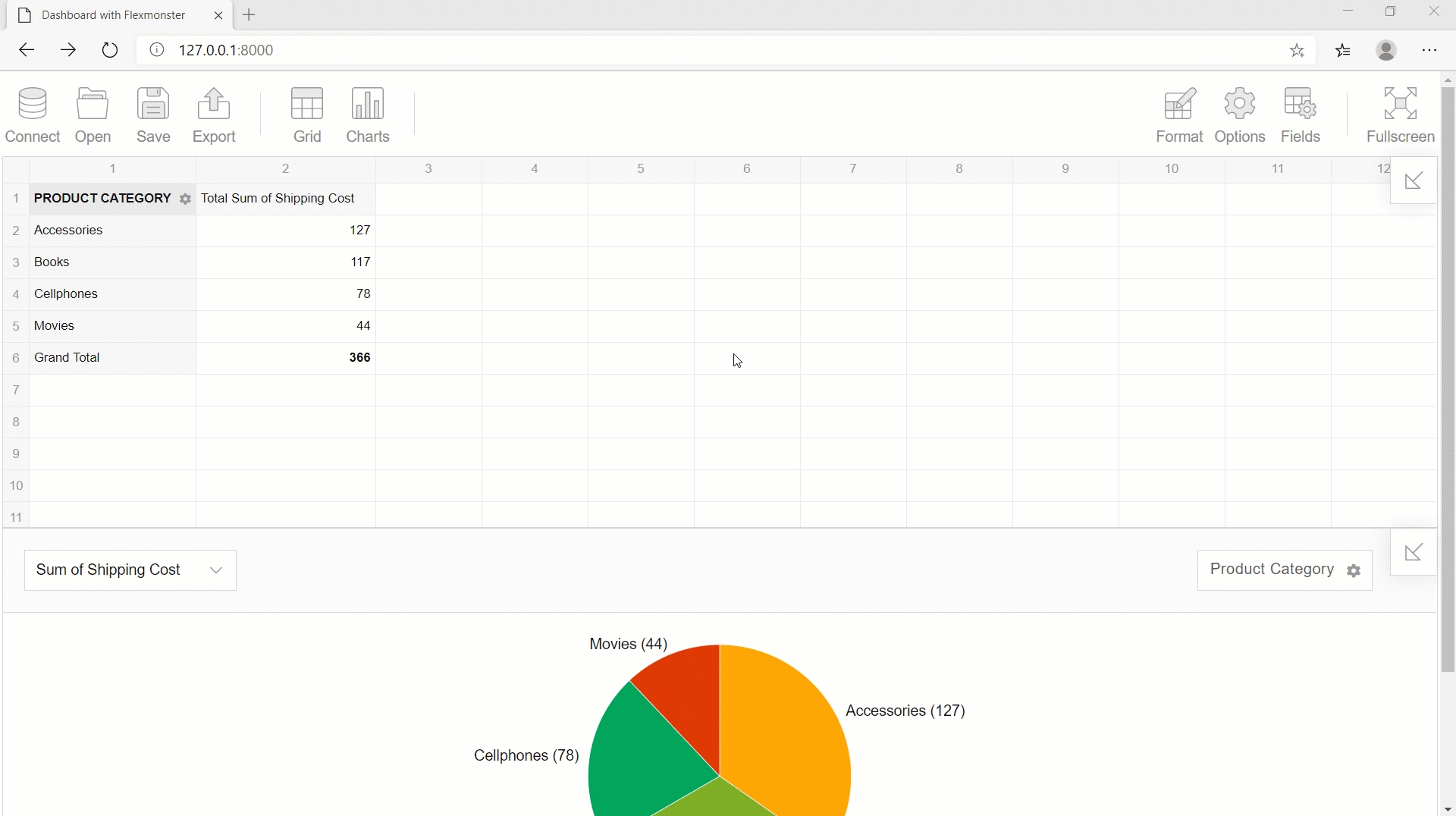Viewport: 1456px width, 816px height.
Task: Click the Total Sum of Shipping Cost header
Action: point(278,199)
